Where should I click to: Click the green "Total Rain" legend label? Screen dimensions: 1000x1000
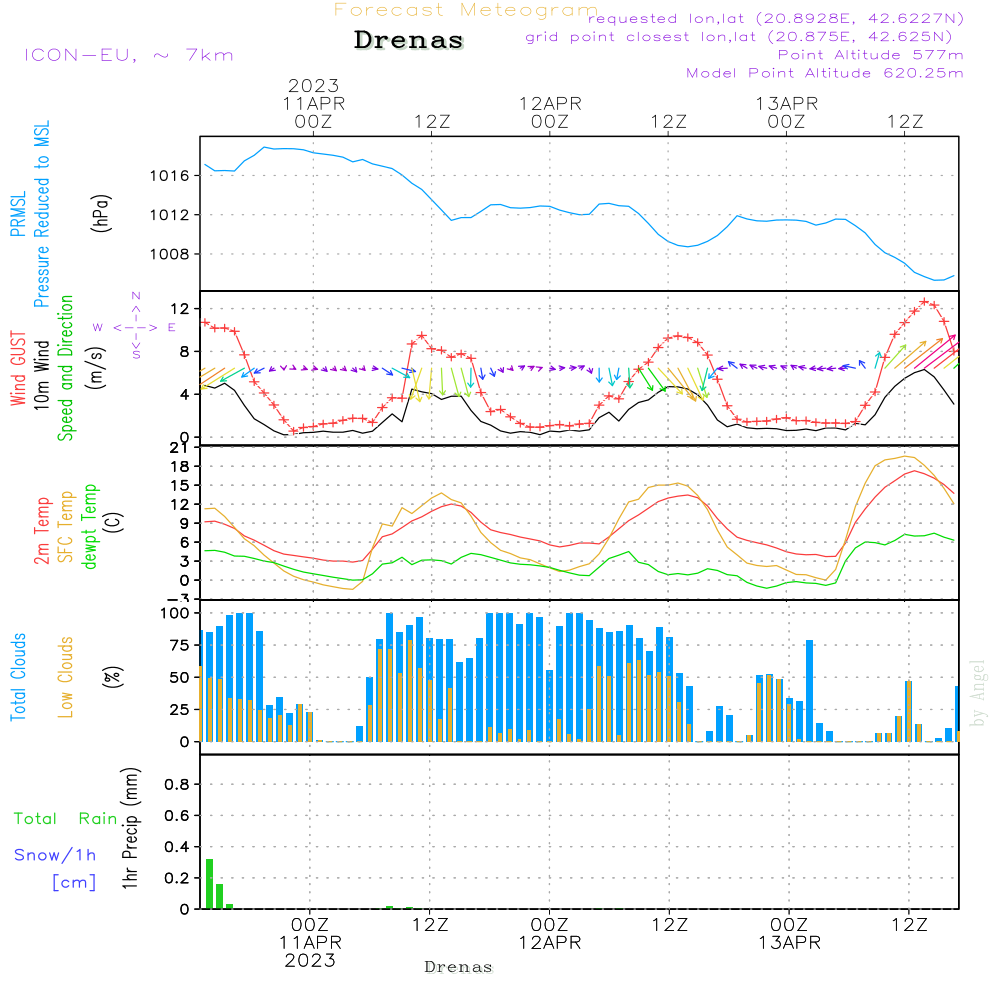coord(66,819)
